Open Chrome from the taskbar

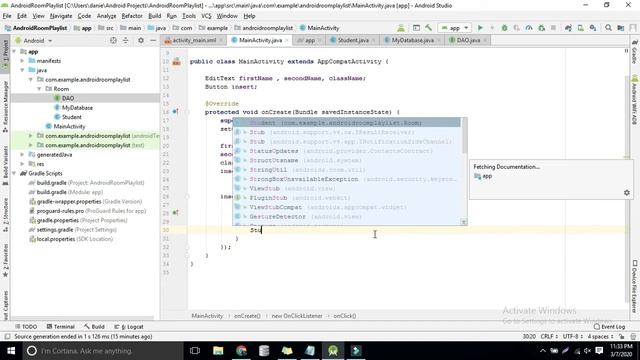[x=241, y=351]
